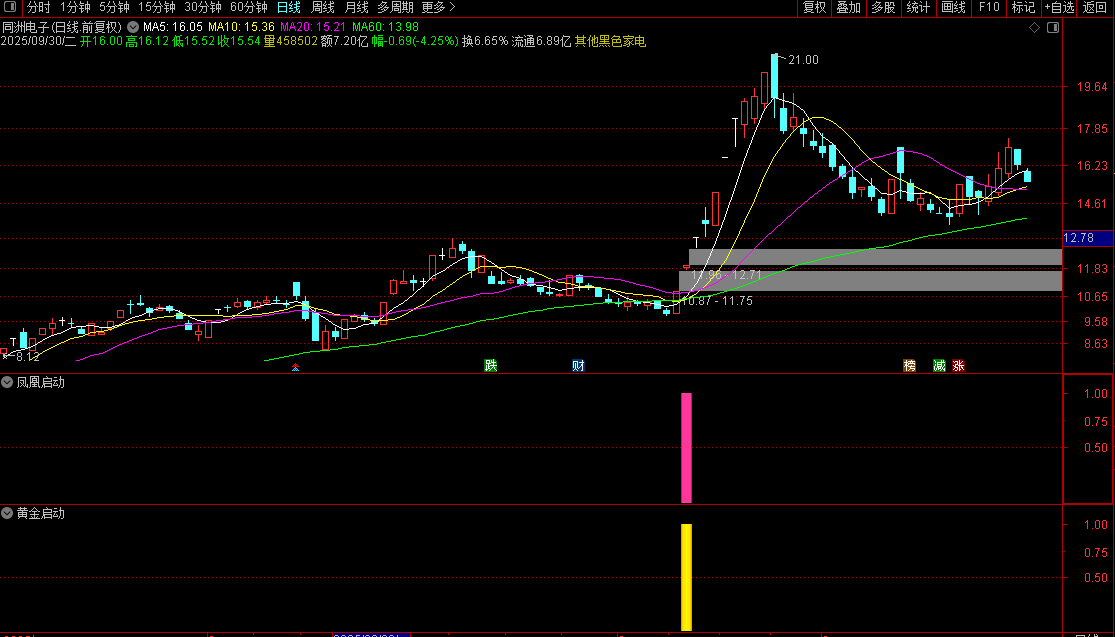Click the MA5: 16.05 value
The image size is (1115, 637).
(x=173, y=27)
